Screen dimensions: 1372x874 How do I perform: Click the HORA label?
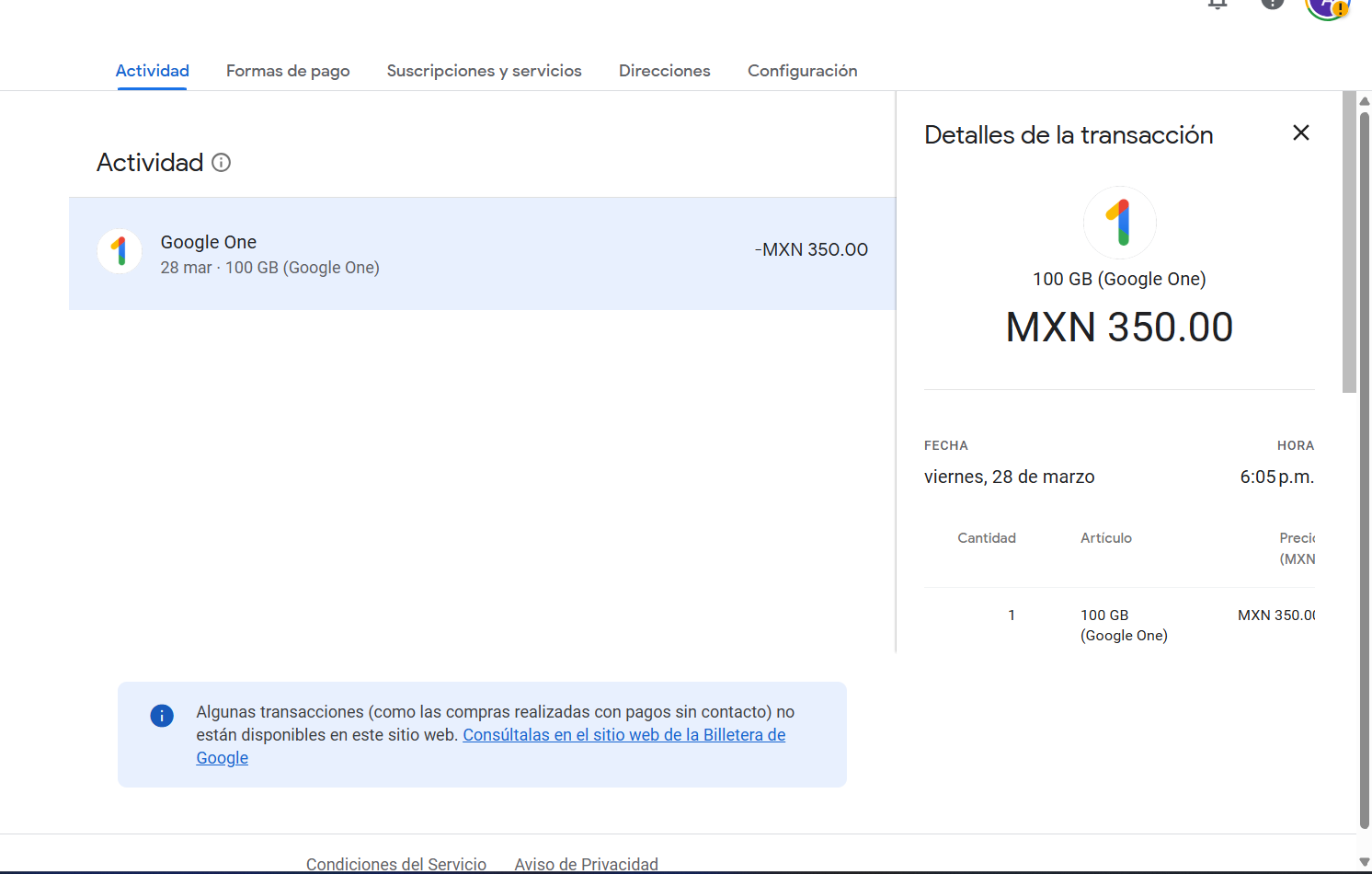click(x=1296, y=445)
